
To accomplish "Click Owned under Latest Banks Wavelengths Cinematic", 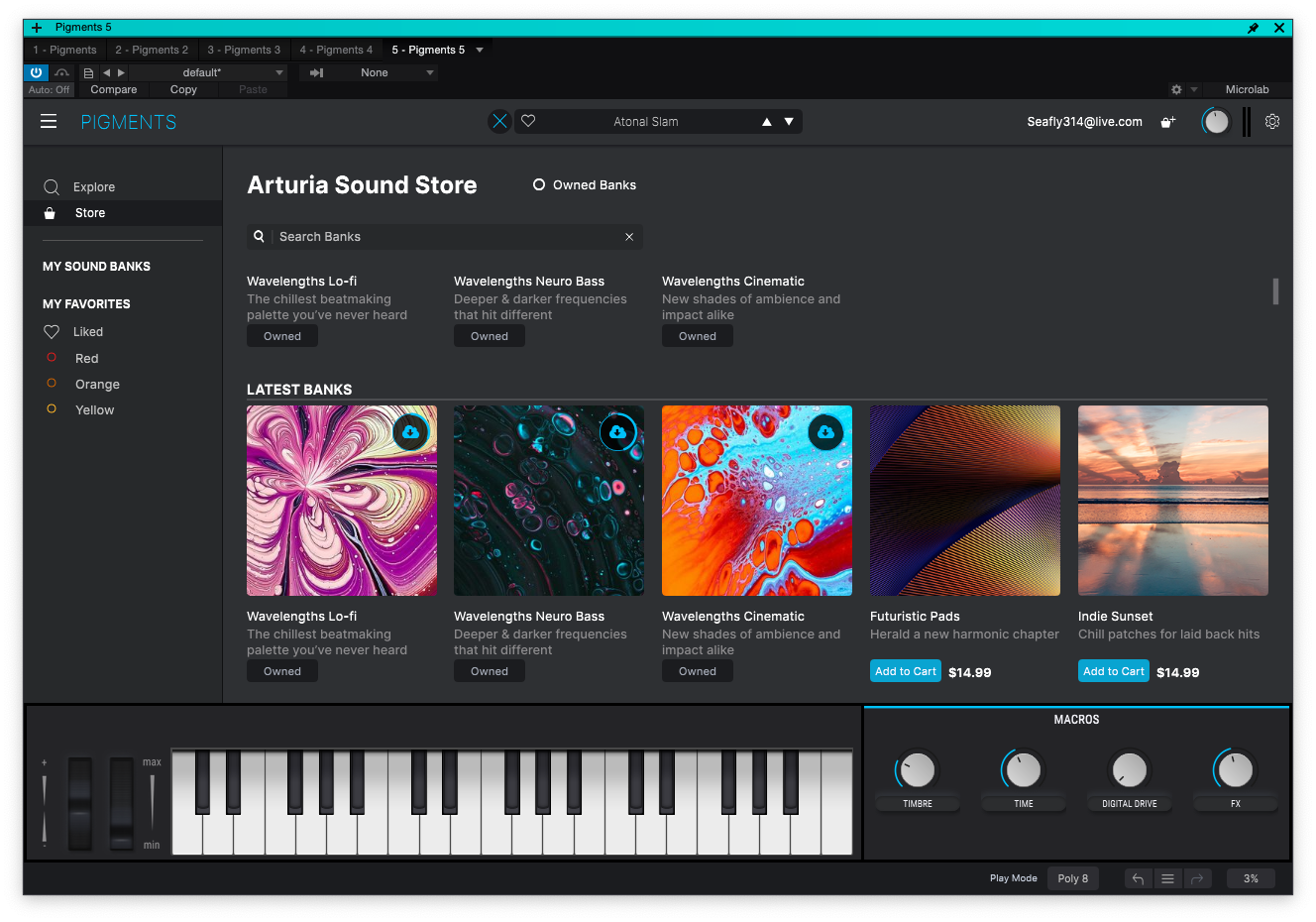I will pyautogui.click(x=698, y=671).
